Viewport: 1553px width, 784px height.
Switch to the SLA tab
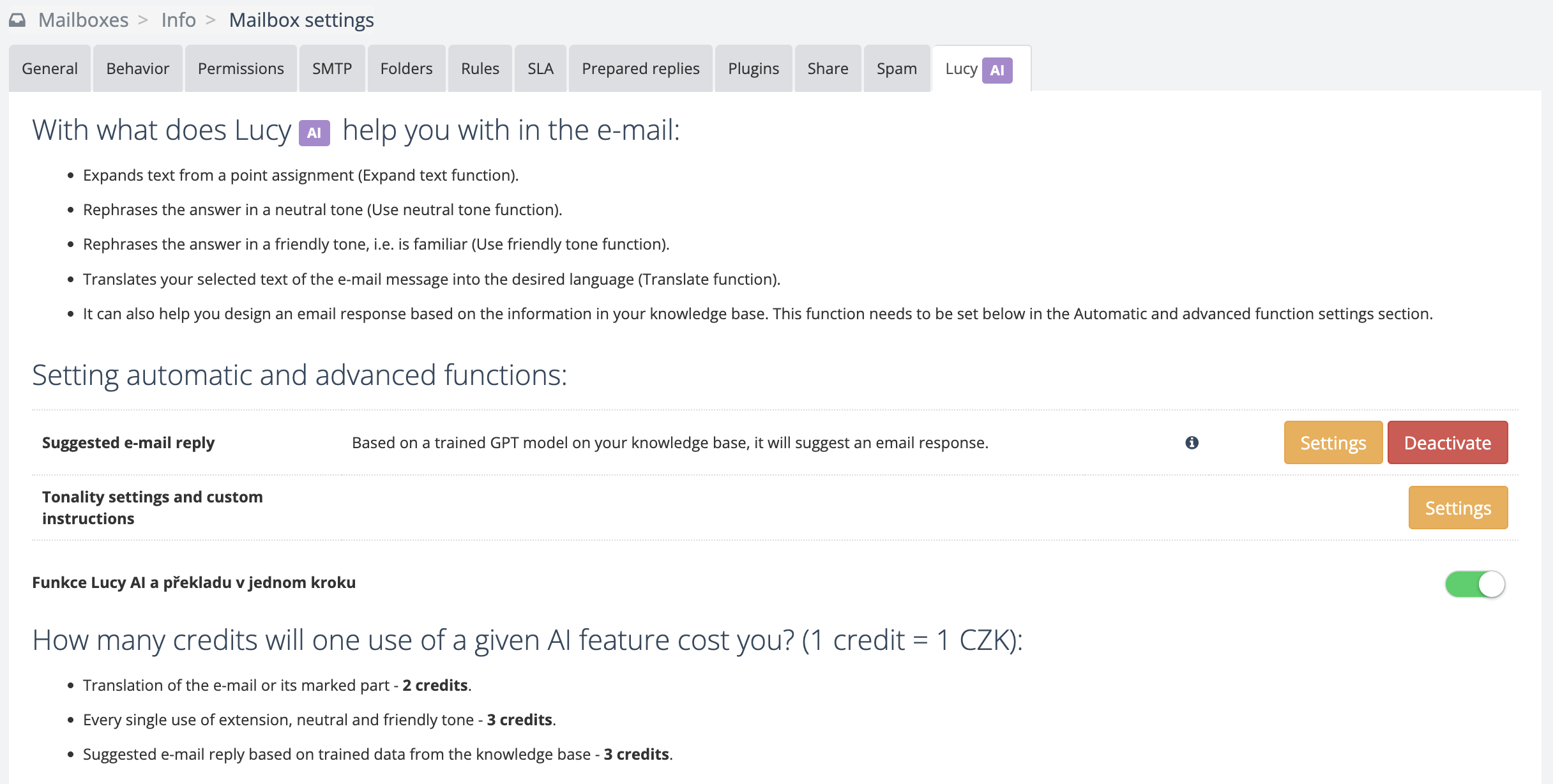540,68
